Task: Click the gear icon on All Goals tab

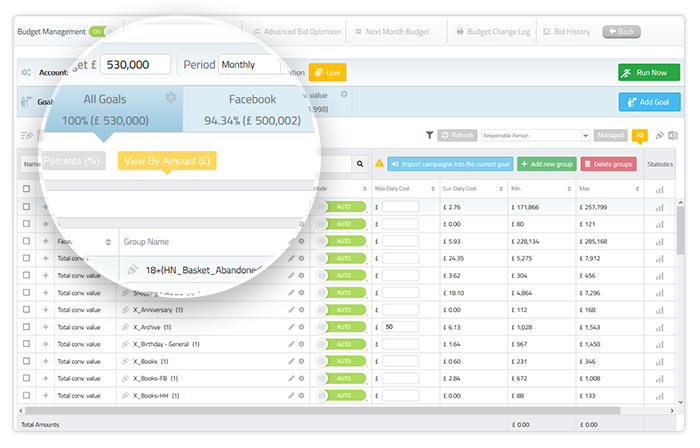Action: 171,97
